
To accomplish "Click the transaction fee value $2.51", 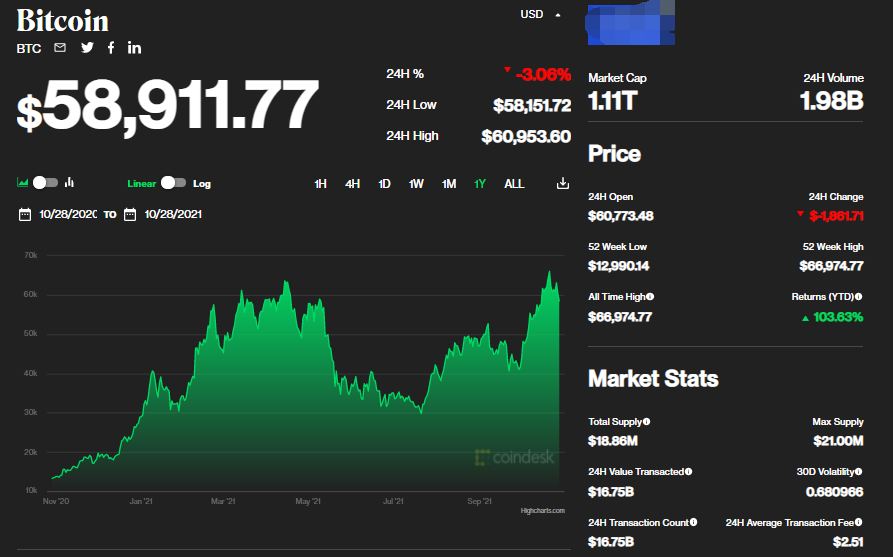I will point(848,542).
